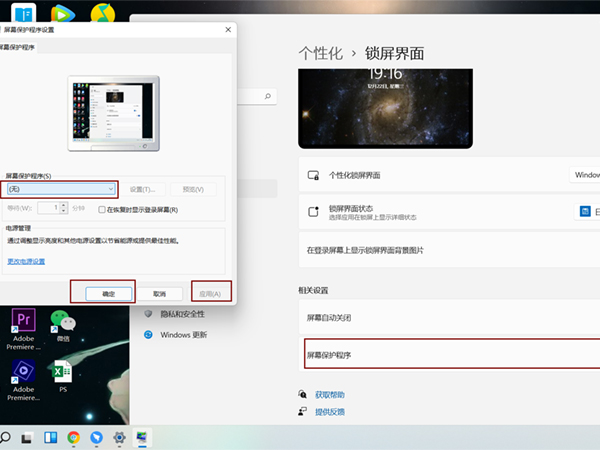Viewport: 600px width, 450px height.
Task: Select the 屏幕保护程序 tab in the dialog
Action: tap(18, 47)
